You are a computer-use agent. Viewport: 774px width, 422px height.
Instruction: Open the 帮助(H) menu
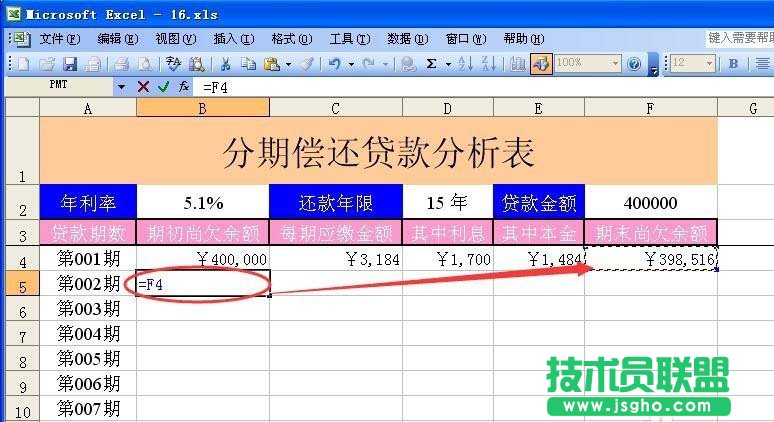pyautogui.click(x=524, y=39)
